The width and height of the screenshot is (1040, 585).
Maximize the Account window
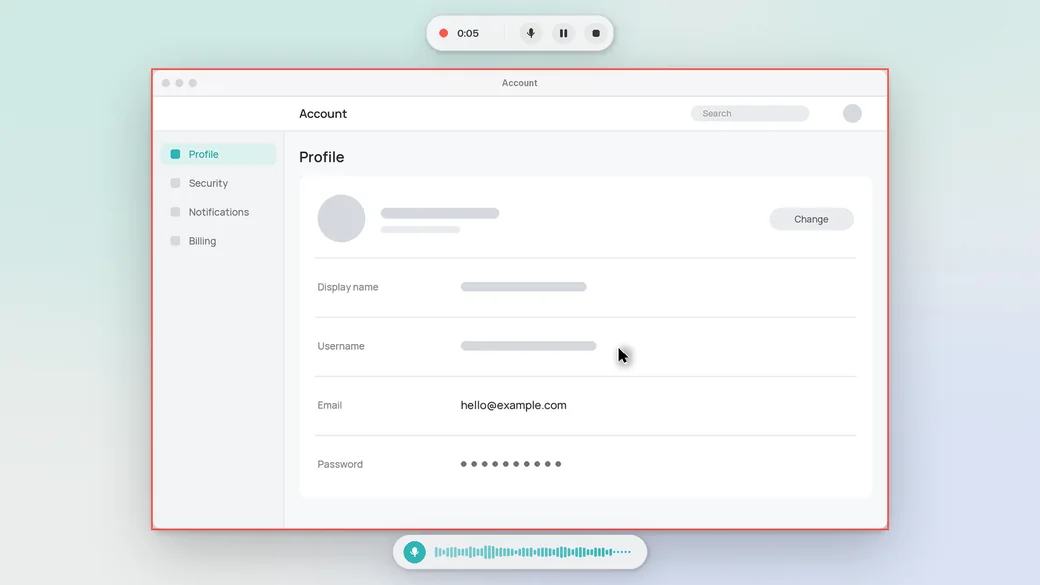click(193, 83)
